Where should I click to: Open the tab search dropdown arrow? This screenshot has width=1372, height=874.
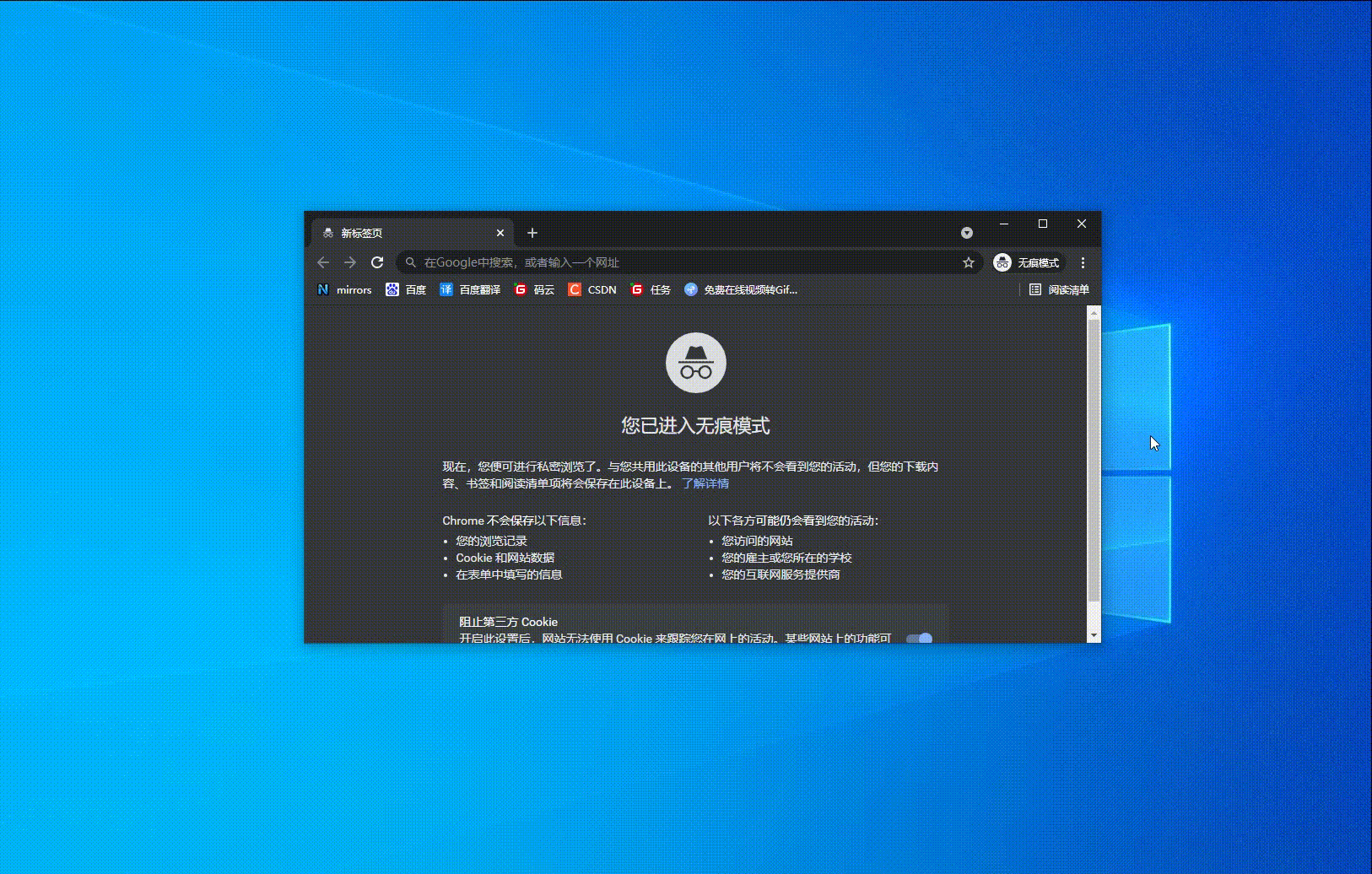[967, 233]
